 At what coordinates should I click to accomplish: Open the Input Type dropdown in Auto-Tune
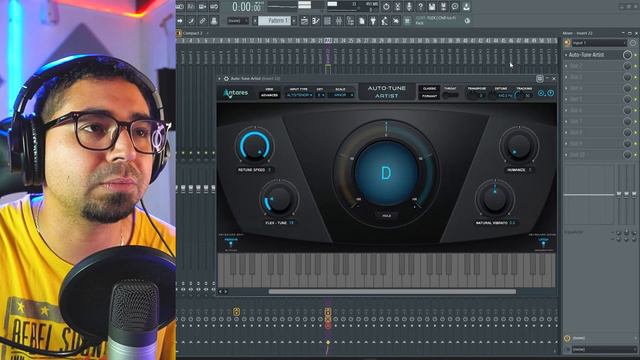tap(299, 95)
